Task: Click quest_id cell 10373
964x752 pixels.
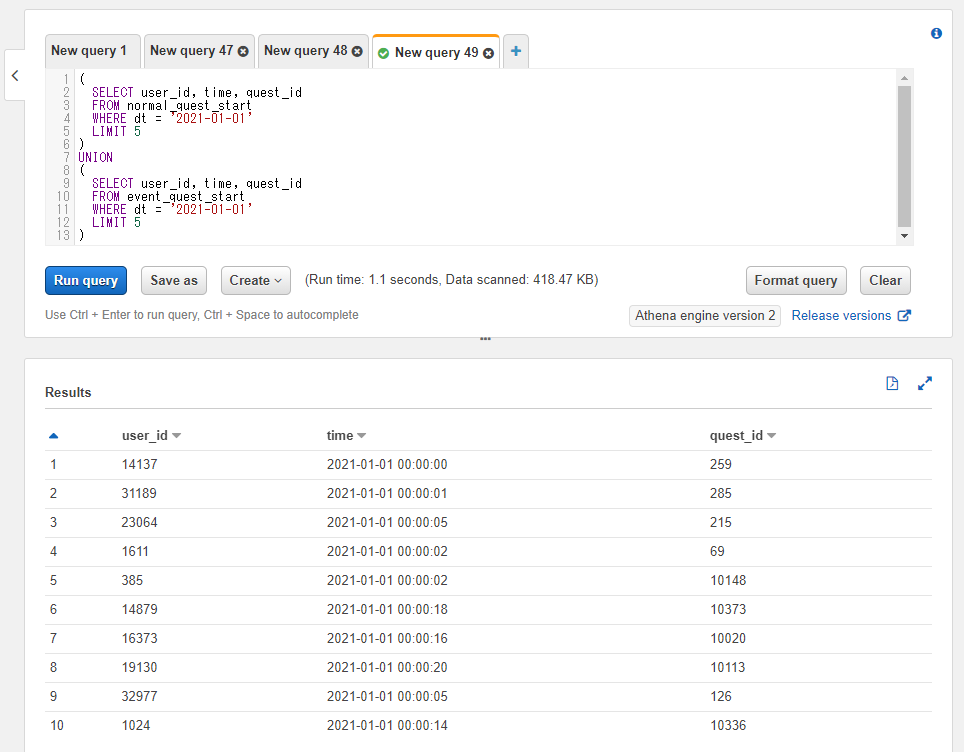Action: click(728, 609)
